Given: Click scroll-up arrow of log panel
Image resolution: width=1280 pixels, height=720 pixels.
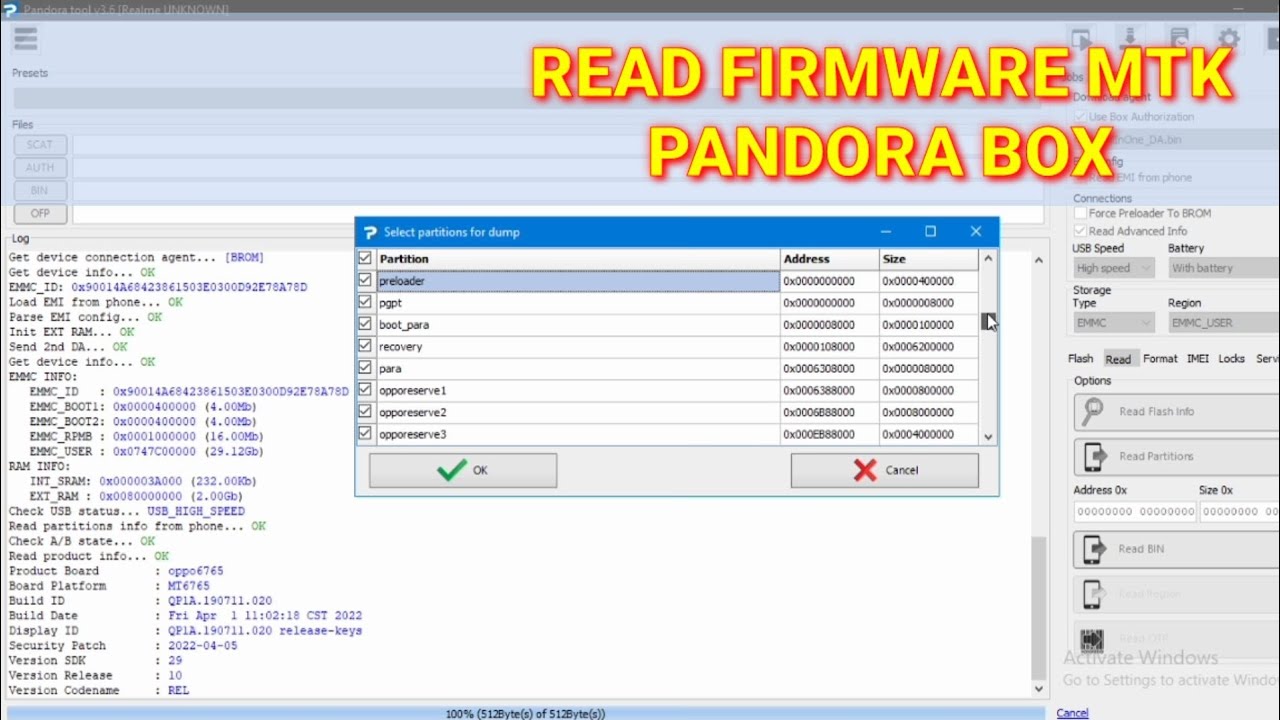Looking at the screenshot, I should [x=1039, y=260].
